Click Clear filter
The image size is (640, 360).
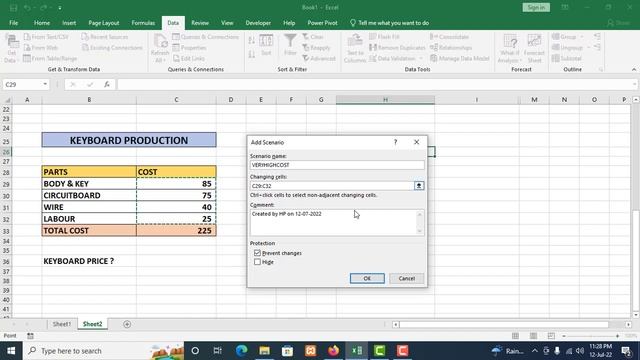pos(313,37)
